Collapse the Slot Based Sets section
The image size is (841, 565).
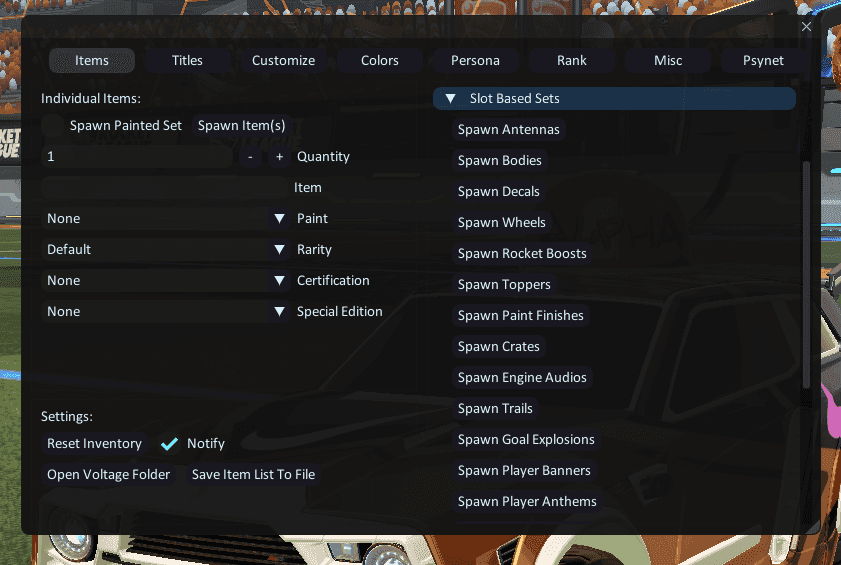[x=614, y=99]
